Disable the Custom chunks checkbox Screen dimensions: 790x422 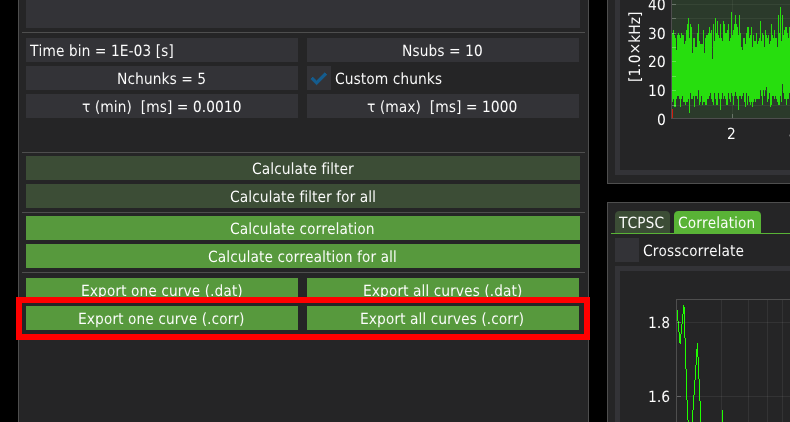[320, 78]
